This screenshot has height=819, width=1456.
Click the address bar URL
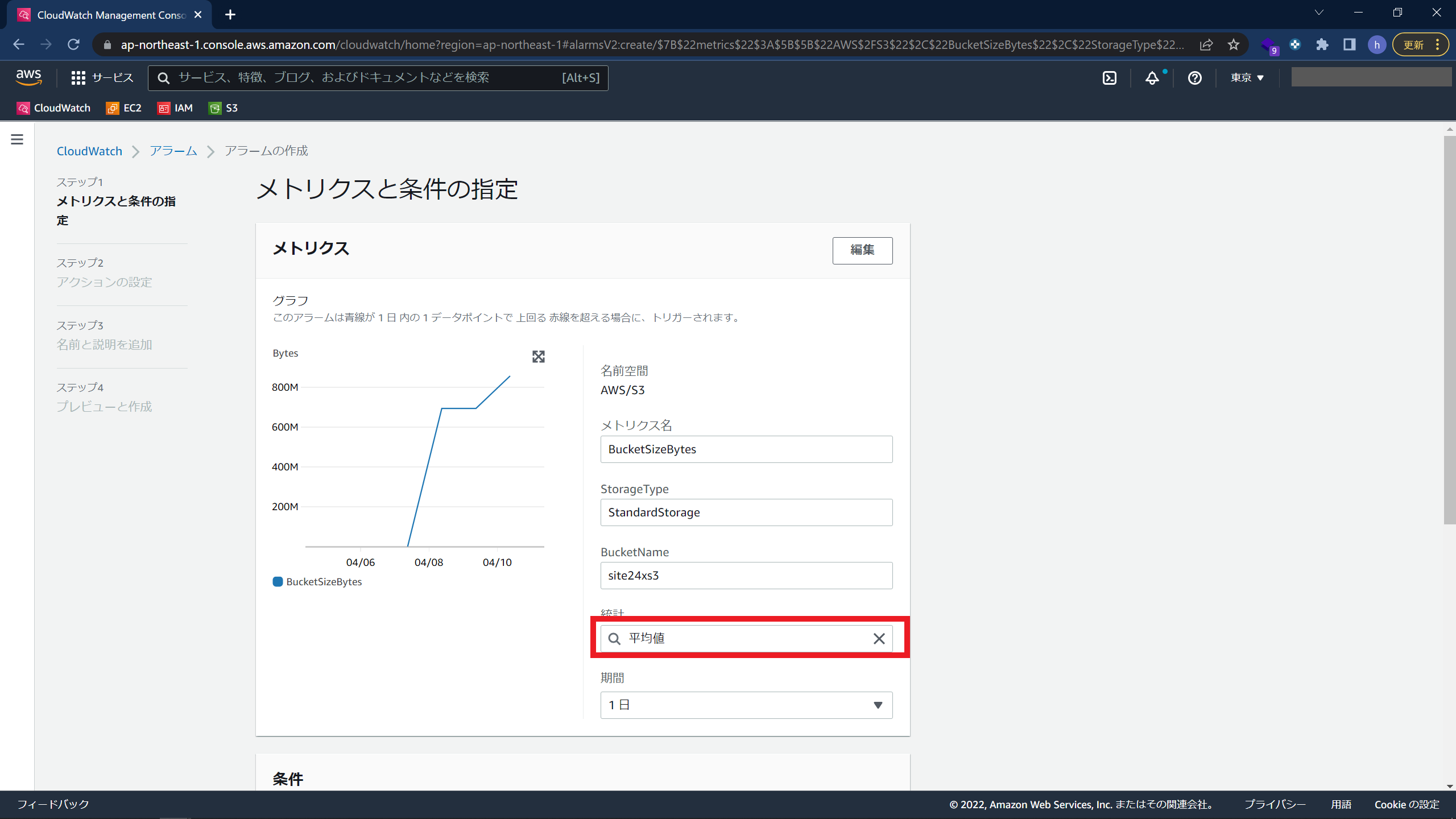click(652, 44)
